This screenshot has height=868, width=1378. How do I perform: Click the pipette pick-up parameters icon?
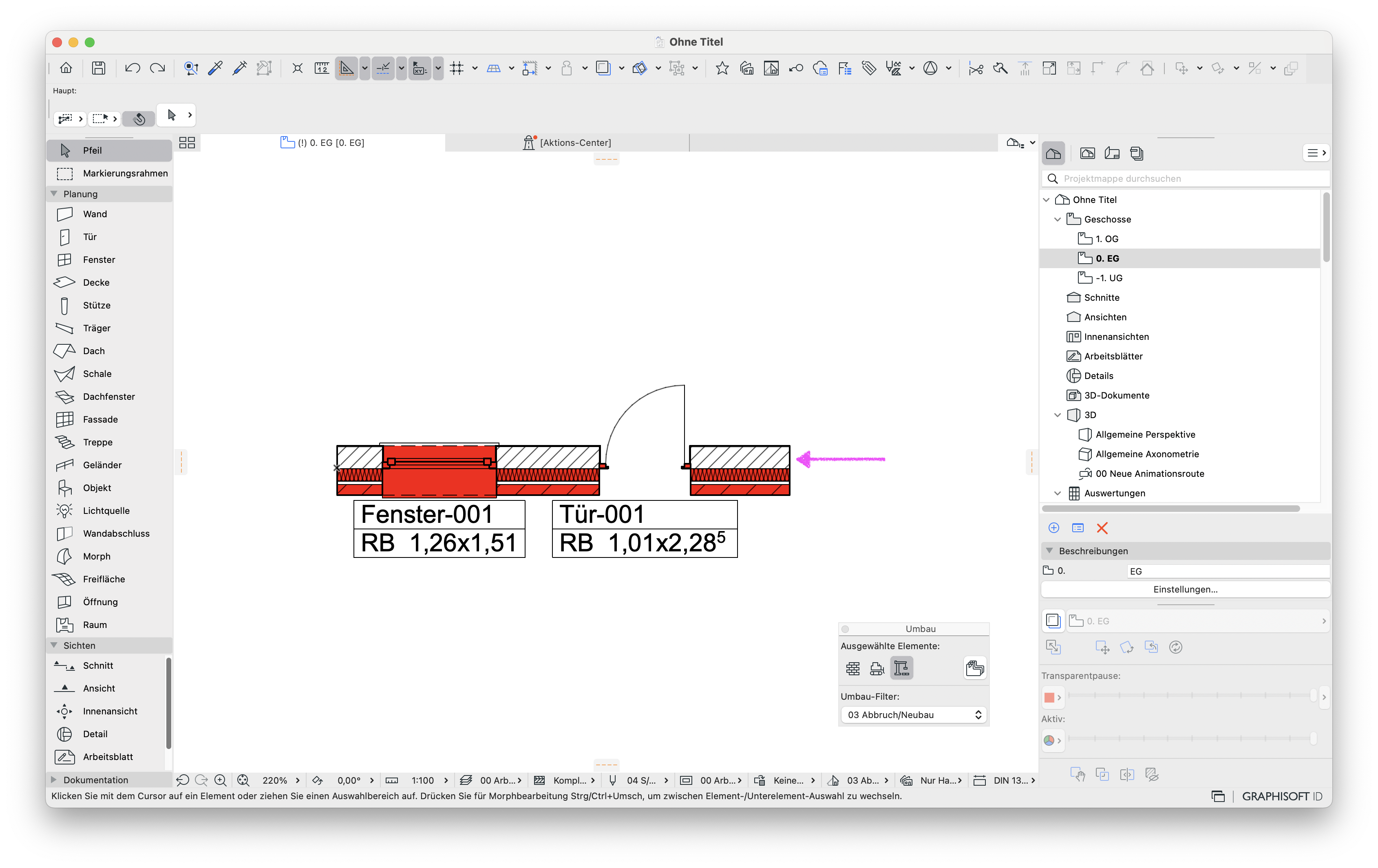[215, 68]
